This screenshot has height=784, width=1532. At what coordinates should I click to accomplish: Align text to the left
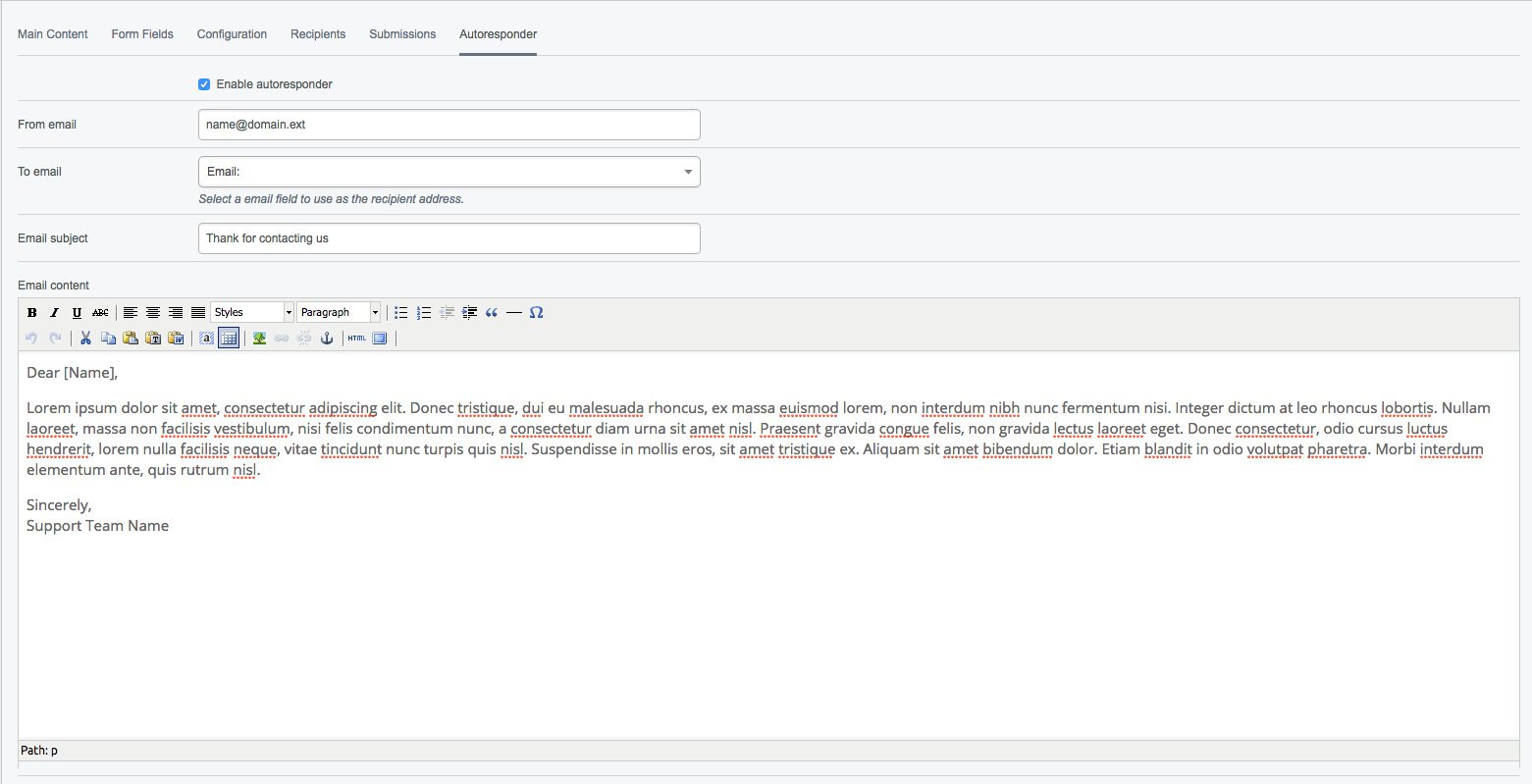(131, 313)
